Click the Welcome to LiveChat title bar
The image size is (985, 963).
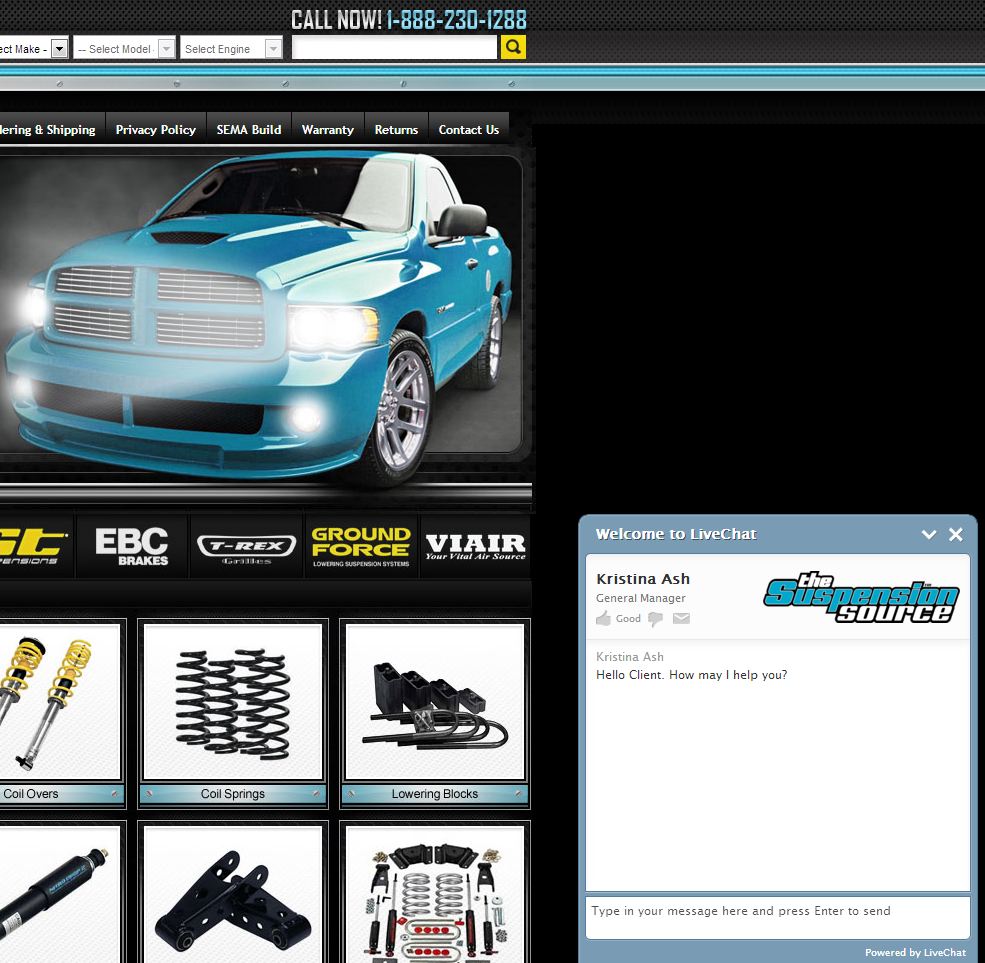pos(677,534)
